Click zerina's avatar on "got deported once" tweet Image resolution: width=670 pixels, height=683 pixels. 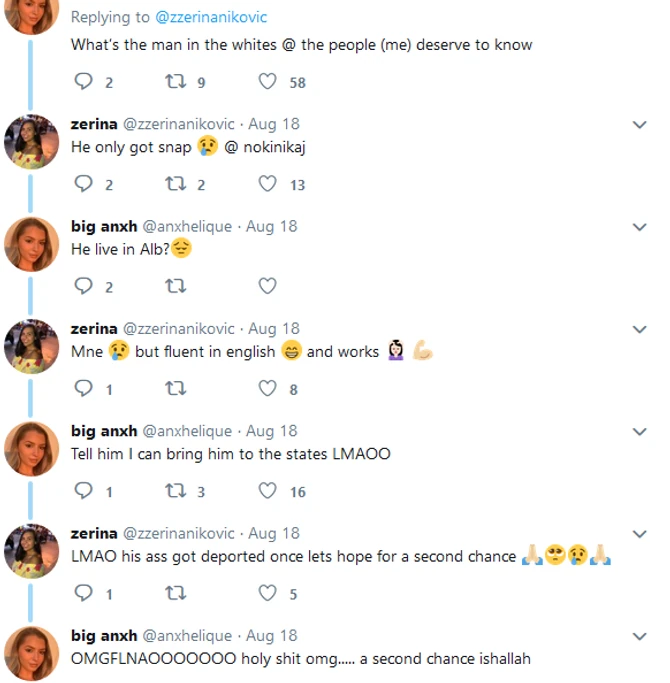(x=31, y=550)
